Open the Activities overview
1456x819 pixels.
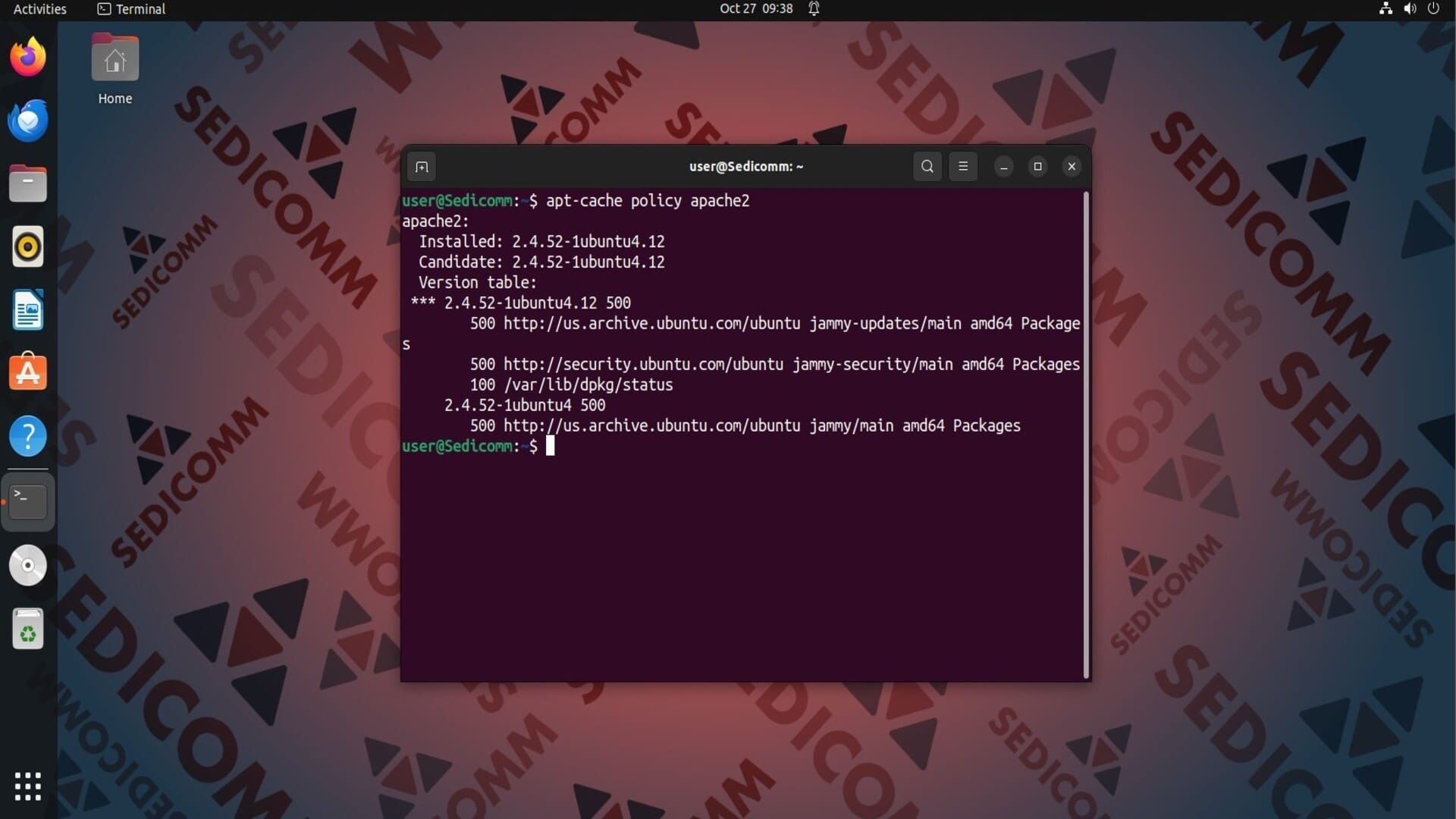tap(40, 9)
